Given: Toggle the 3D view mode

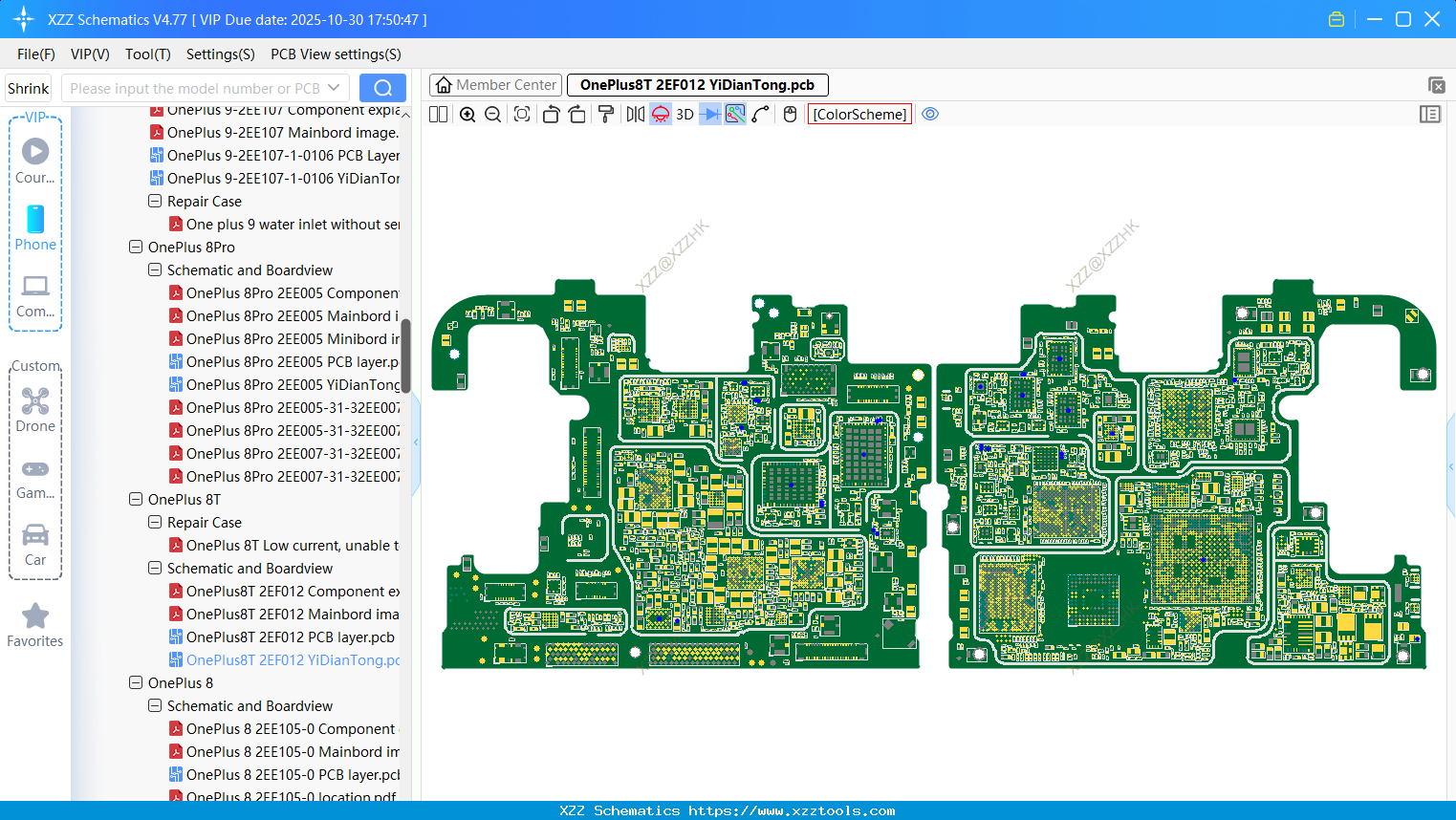Looking at the screenshot, I should 685,115.
